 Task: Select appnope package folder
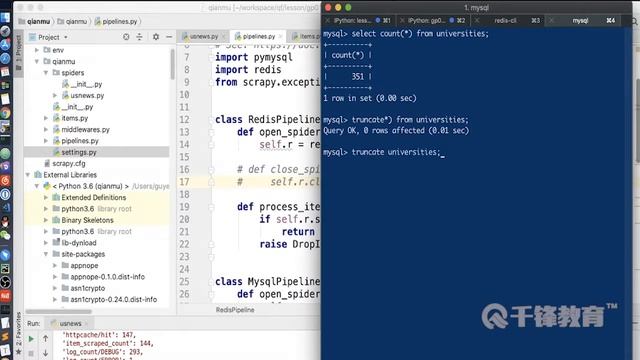(x=80, y=265)
